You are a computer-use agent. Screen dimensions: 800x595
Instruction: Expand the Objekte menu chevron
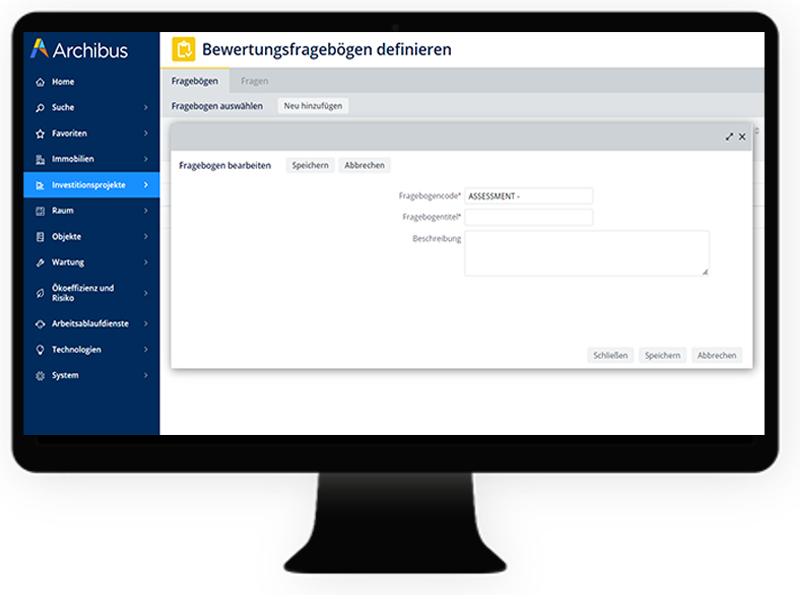pos(146,236)
